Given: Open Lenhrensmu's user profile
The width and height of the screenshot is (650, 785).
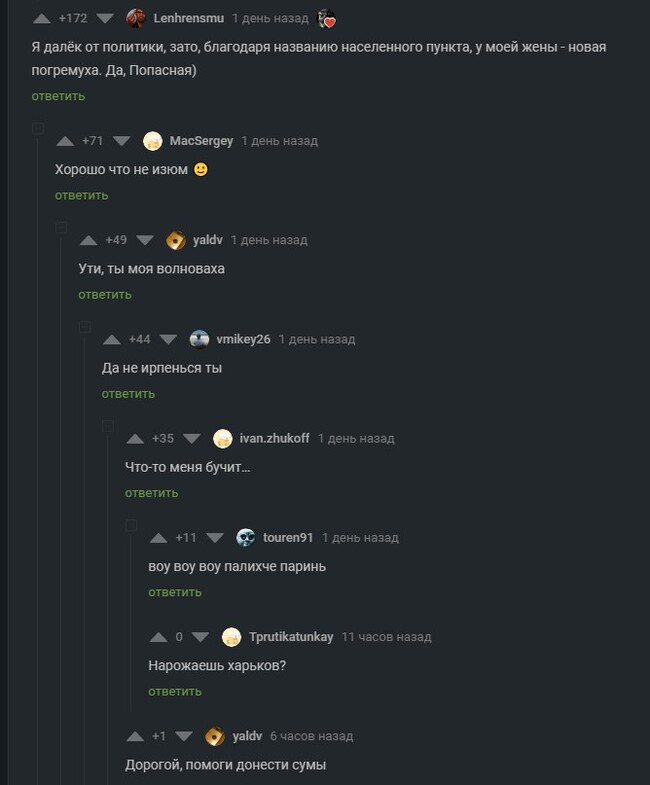Looking at the screenshot, I should click(188, 19).
